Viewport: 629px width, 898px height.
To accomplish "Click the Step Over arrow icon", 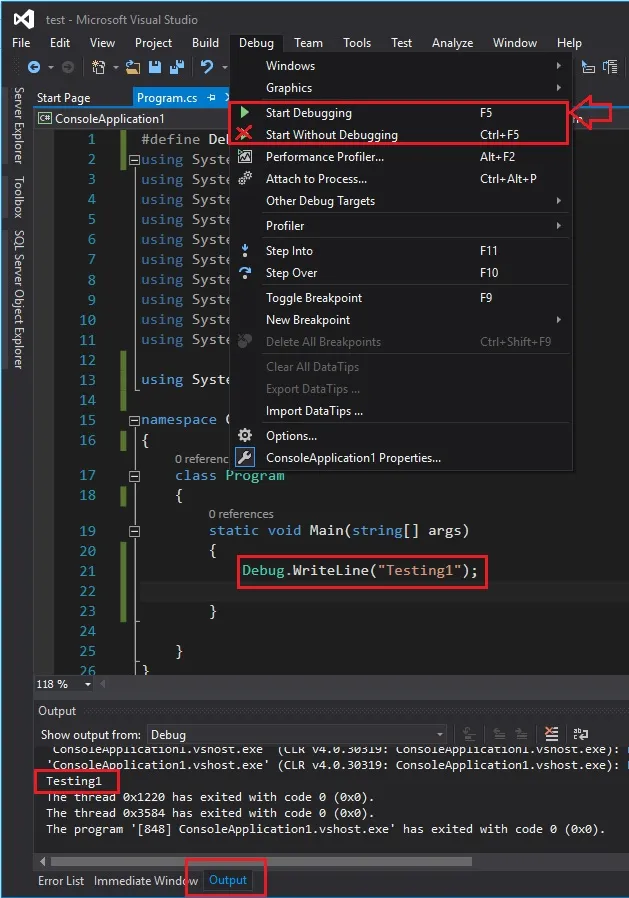I will [245, 273].
